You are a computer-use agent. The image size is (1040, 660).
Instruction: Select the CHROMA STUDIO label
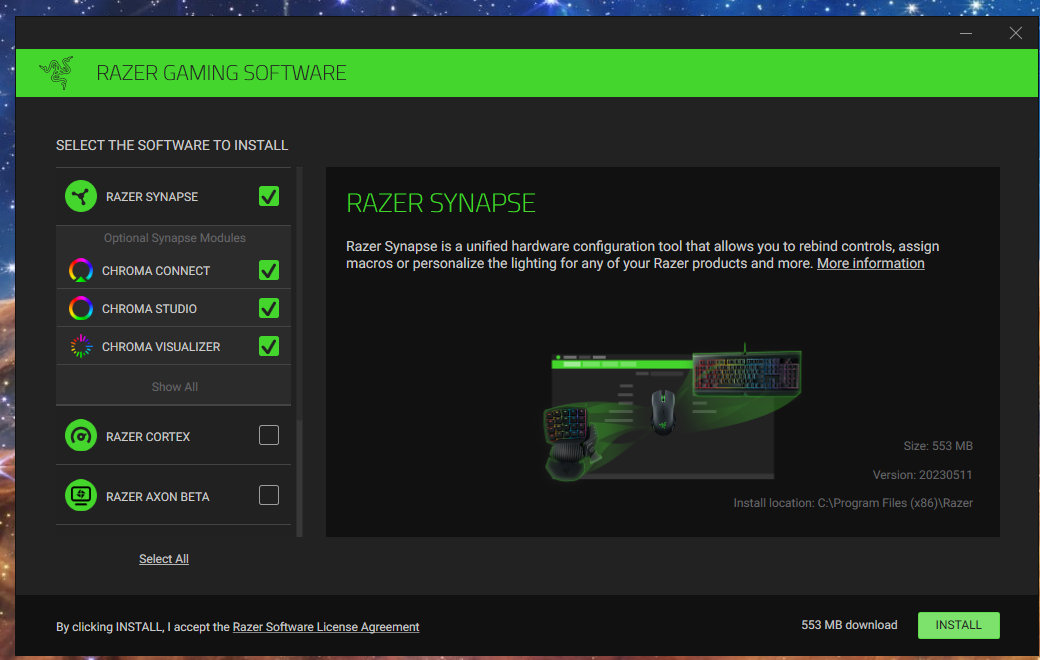tap(149, 309)
